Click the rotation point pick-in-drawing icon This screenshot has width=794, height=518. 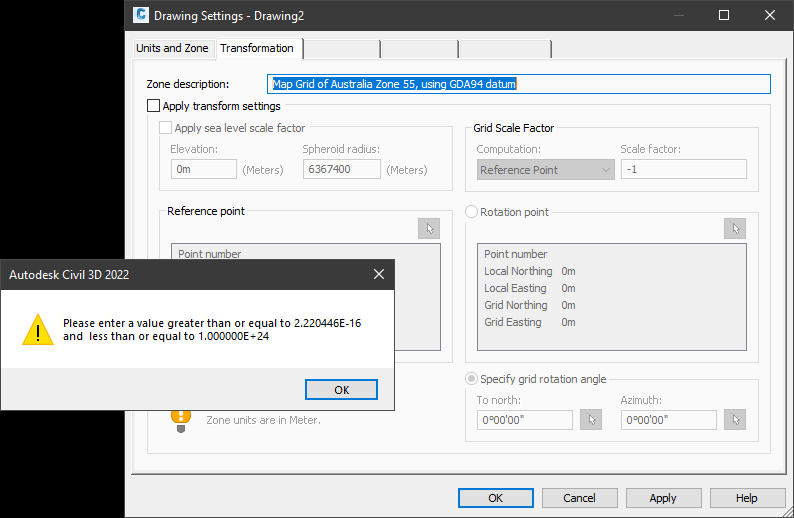click(735, 228)
